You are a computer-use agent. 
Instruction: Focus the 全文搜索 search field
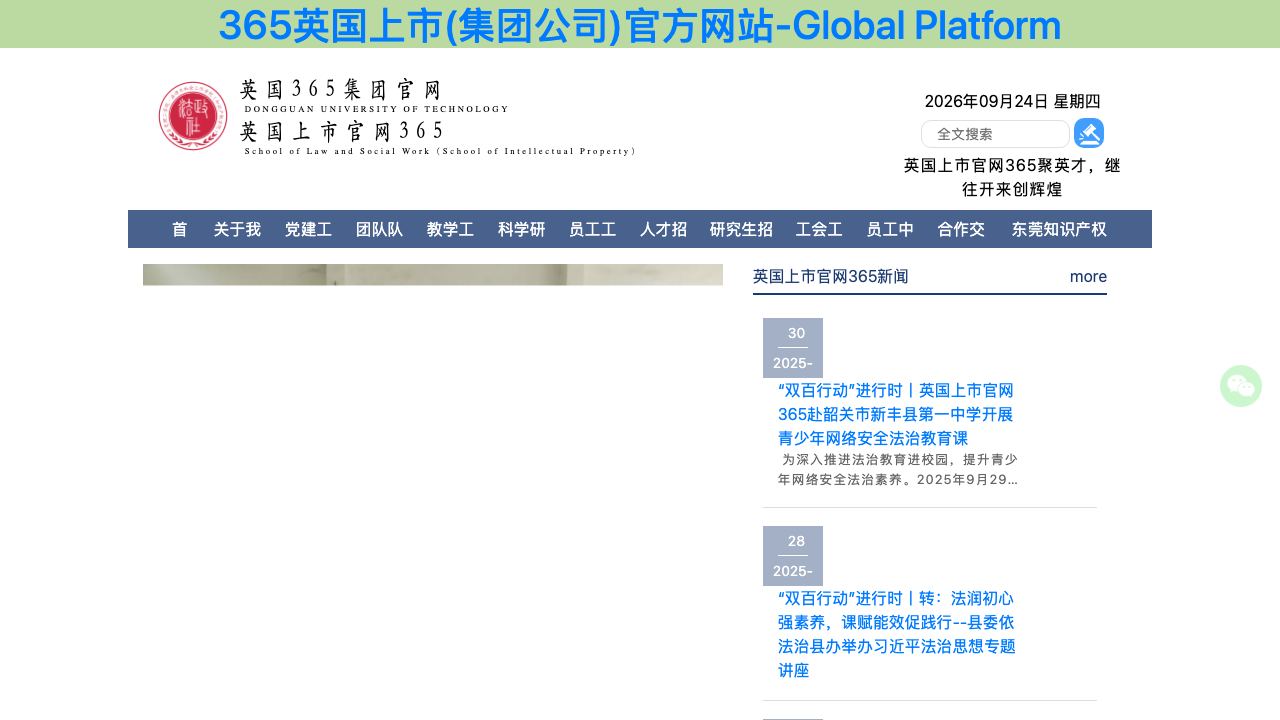point(995,134)
